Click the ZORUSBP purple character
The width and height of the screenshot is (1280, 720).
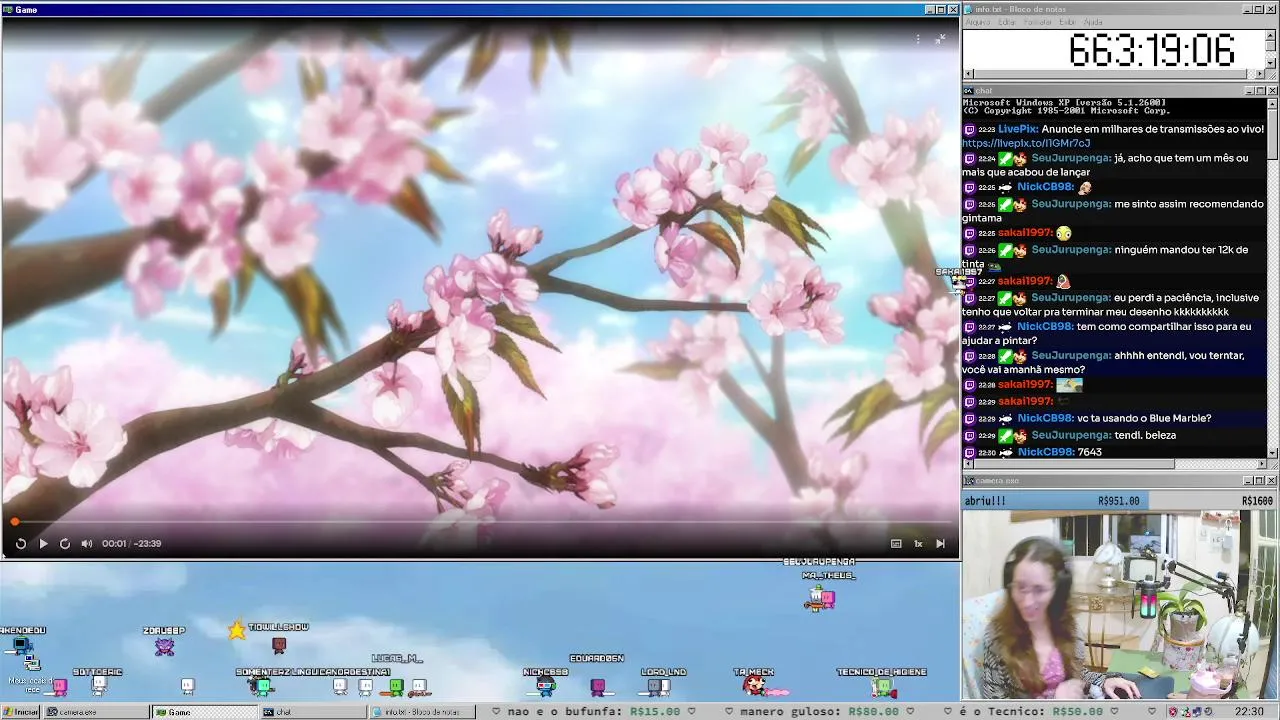tap(164, 647)
